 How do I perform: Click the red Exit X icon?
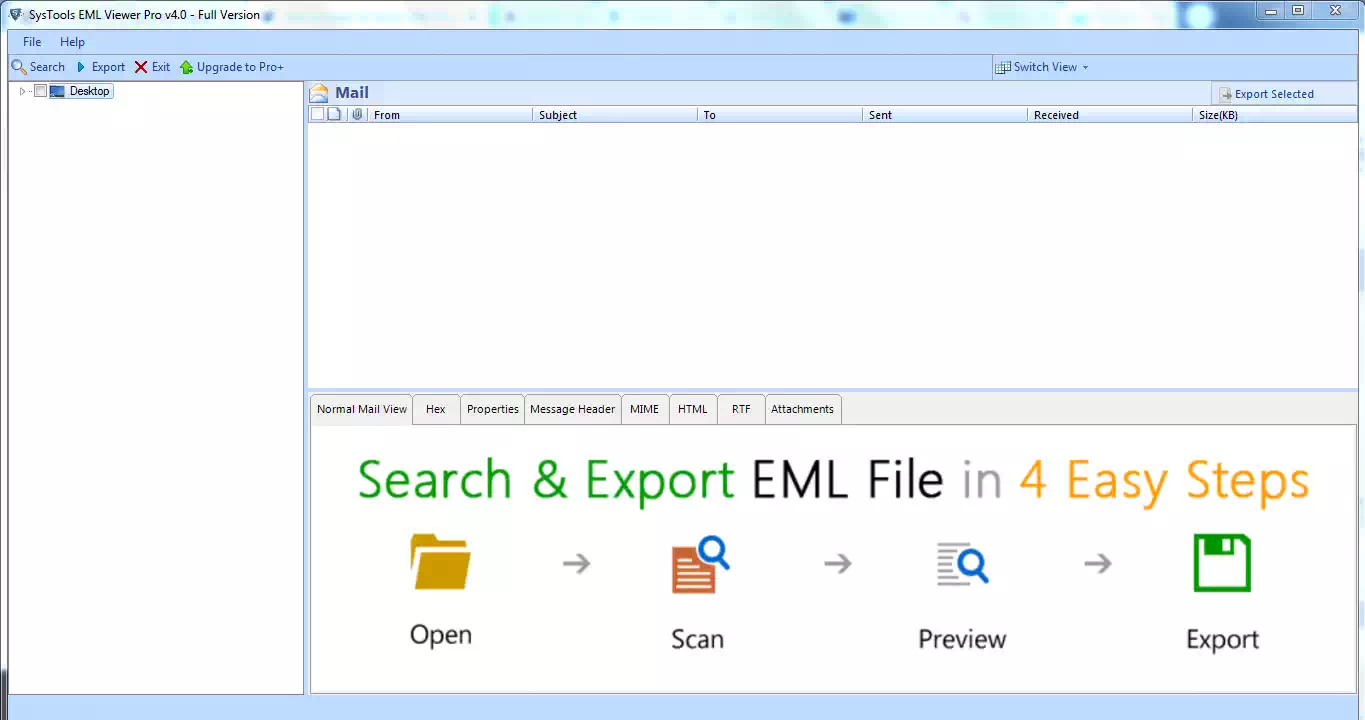click(x=141, y=67)
